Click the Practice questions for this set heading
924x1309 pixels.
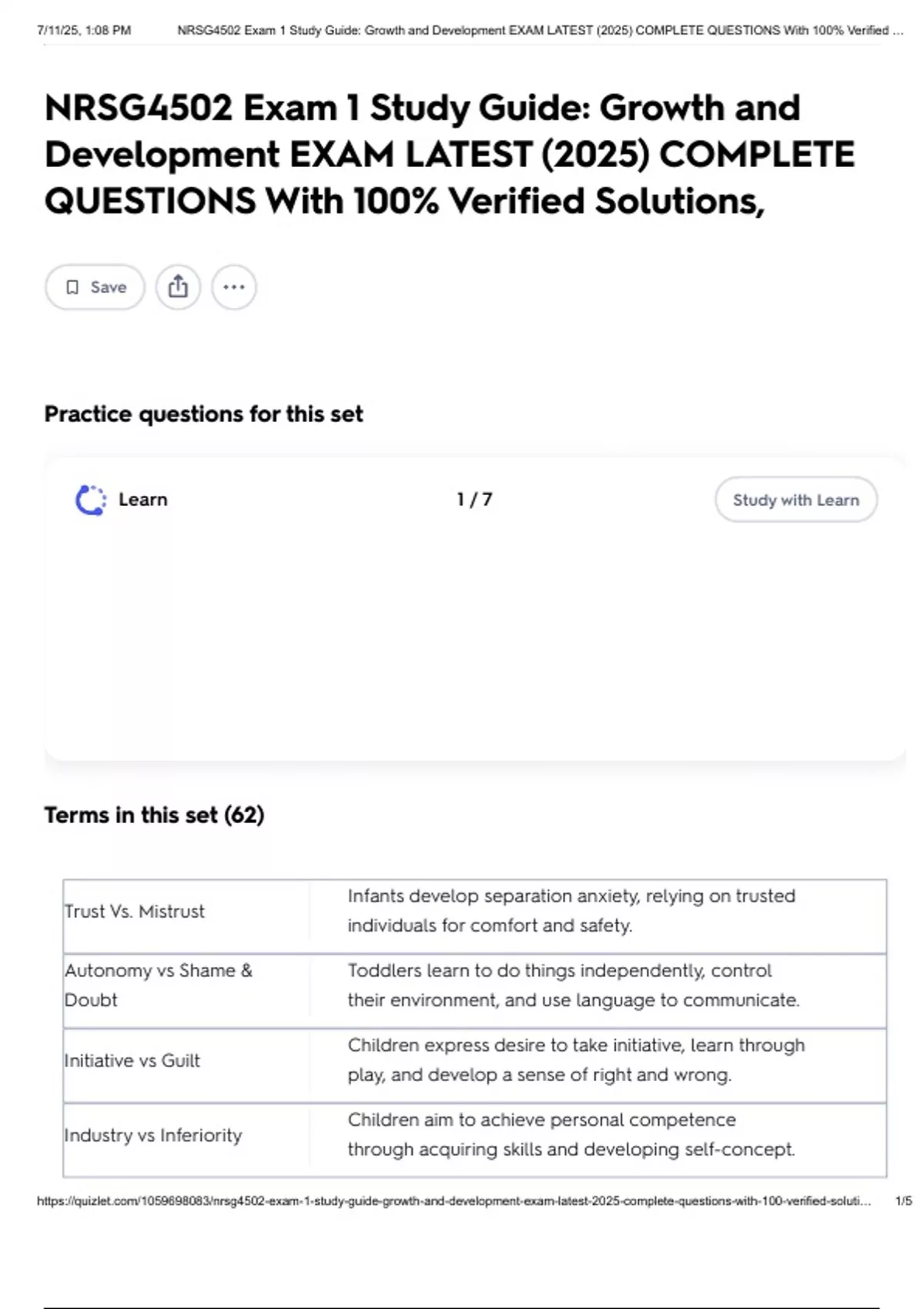203,414
